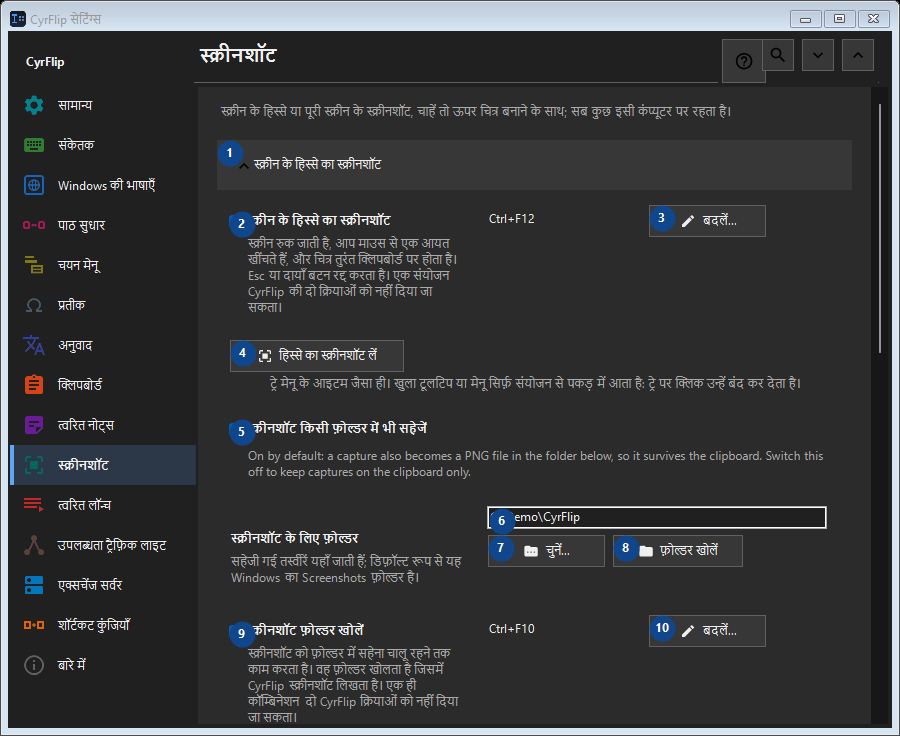Open the सामान्य gear icon in sidebar
Screen dimensions: 900x736
tap(34, 105)
